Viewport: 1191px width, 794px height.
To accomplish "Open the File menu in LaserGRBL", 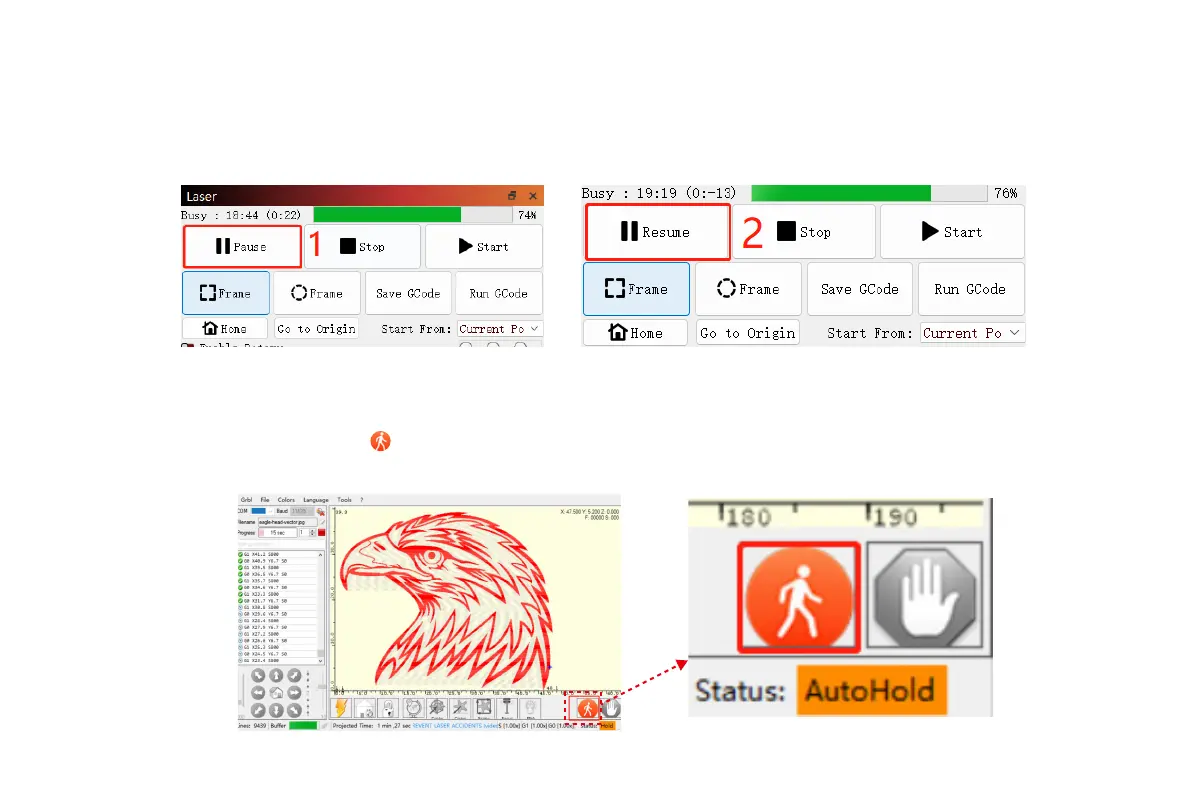I will point(265,500).
